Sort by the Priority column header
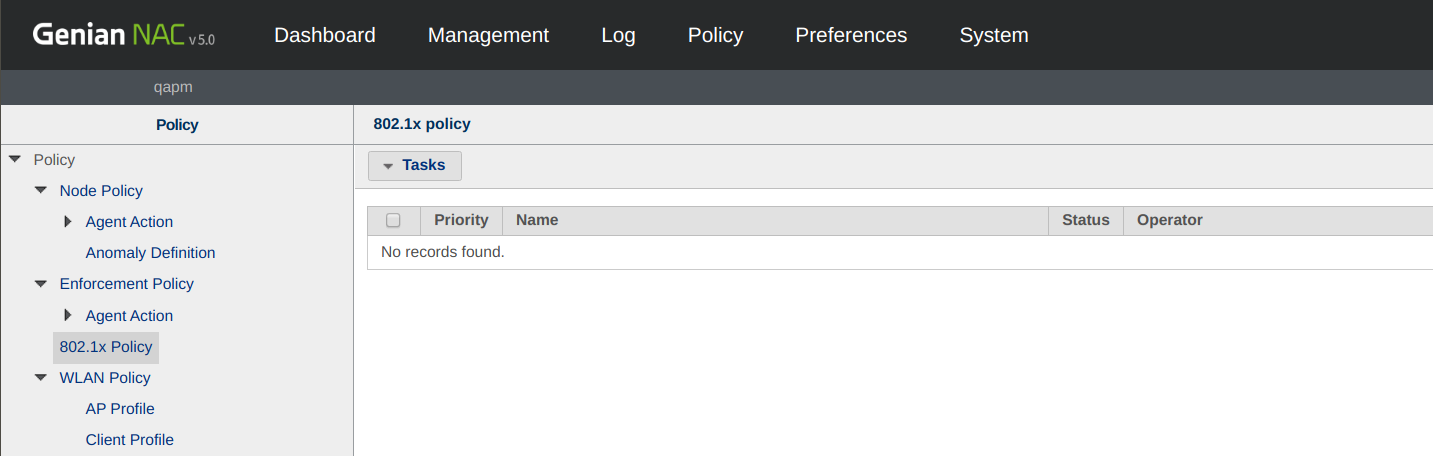 [461, 220]
